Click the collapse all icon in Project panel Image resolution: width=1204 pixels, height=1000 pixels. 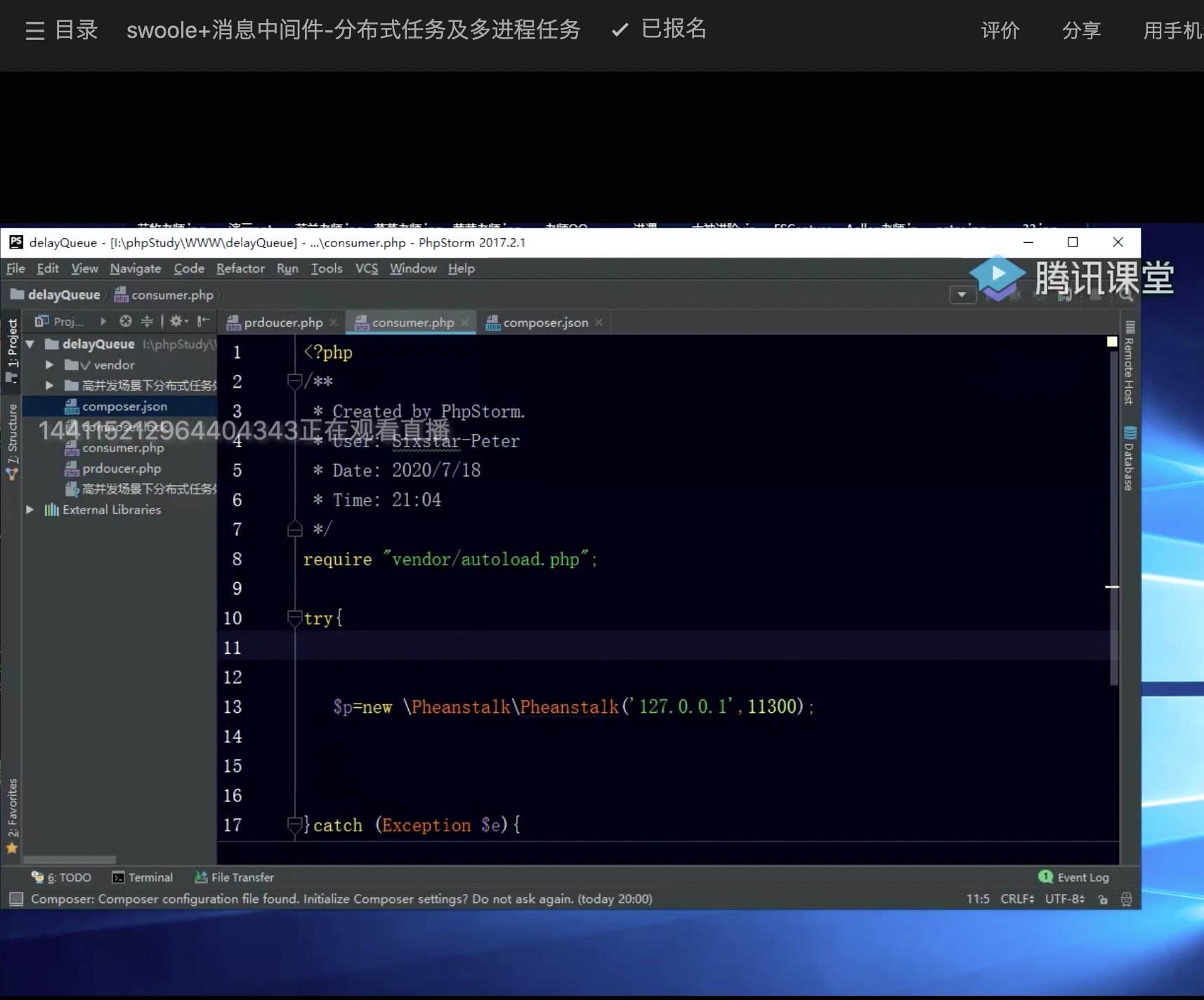pos(147,322)
